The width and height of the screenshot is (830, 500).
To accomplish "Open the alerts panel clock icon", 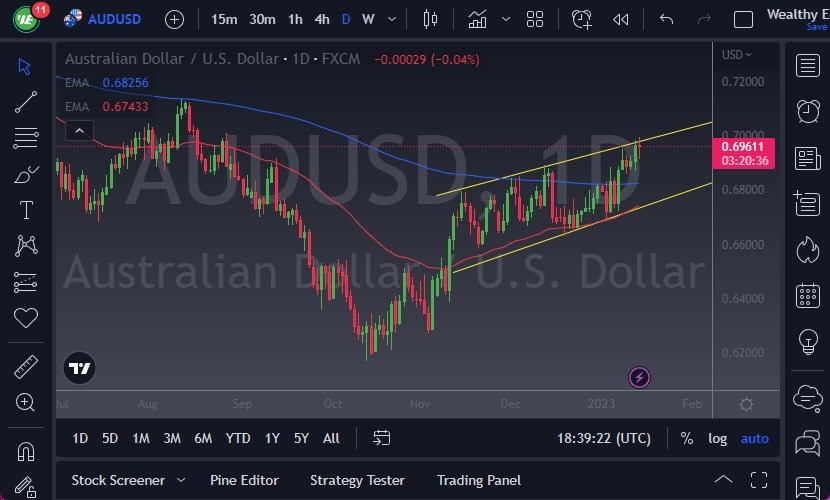I will click(x=808, y=112).
